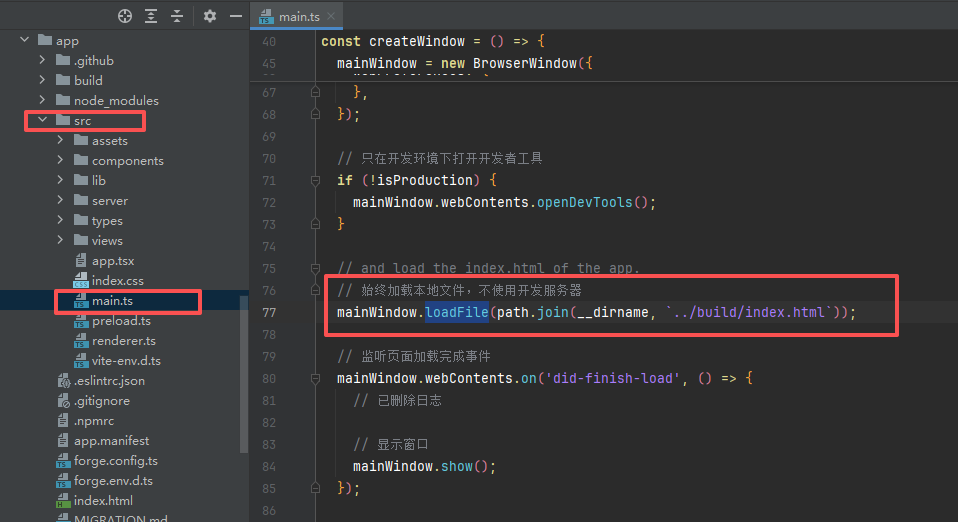Click the expand all tree icon
958x522 pixels.
coord(151,17)
